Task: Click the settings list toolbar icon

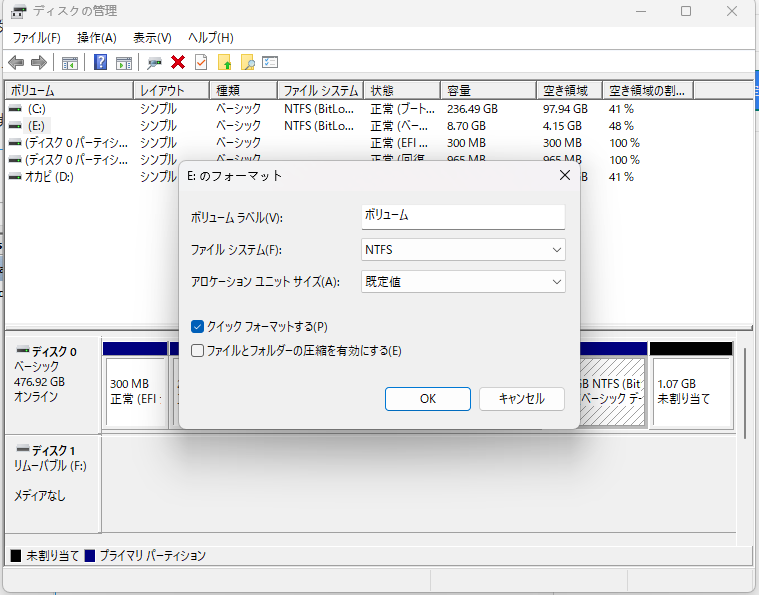Action: 270,62
